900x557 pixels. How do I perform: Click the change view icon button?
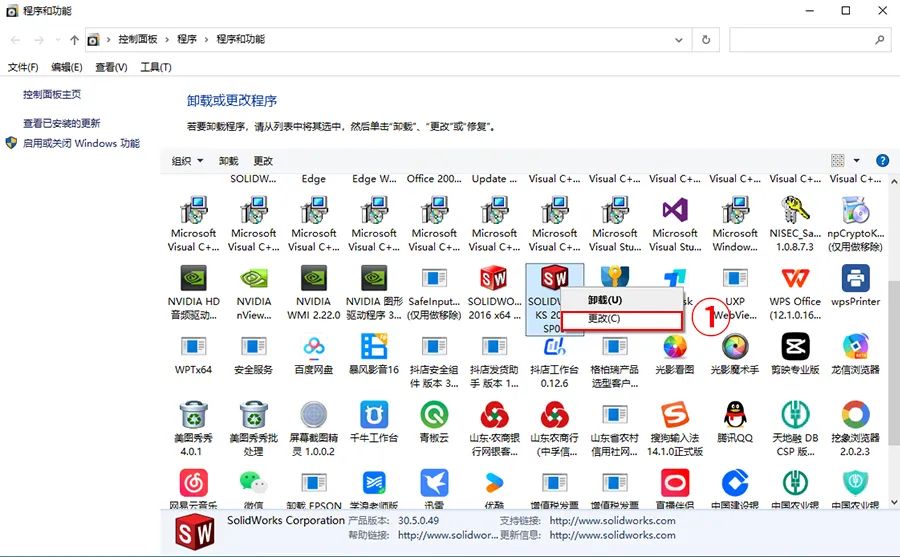click(838, 161)
